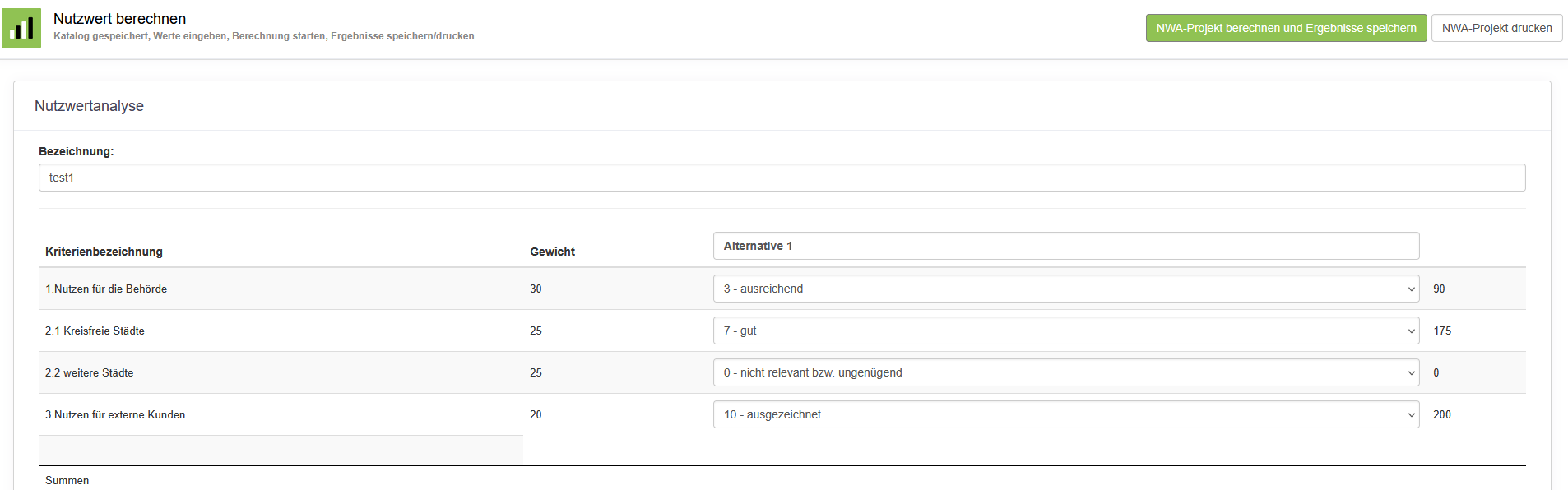Open rating dropdown for Nutzen für externe Kunden

pos(1065,414)
